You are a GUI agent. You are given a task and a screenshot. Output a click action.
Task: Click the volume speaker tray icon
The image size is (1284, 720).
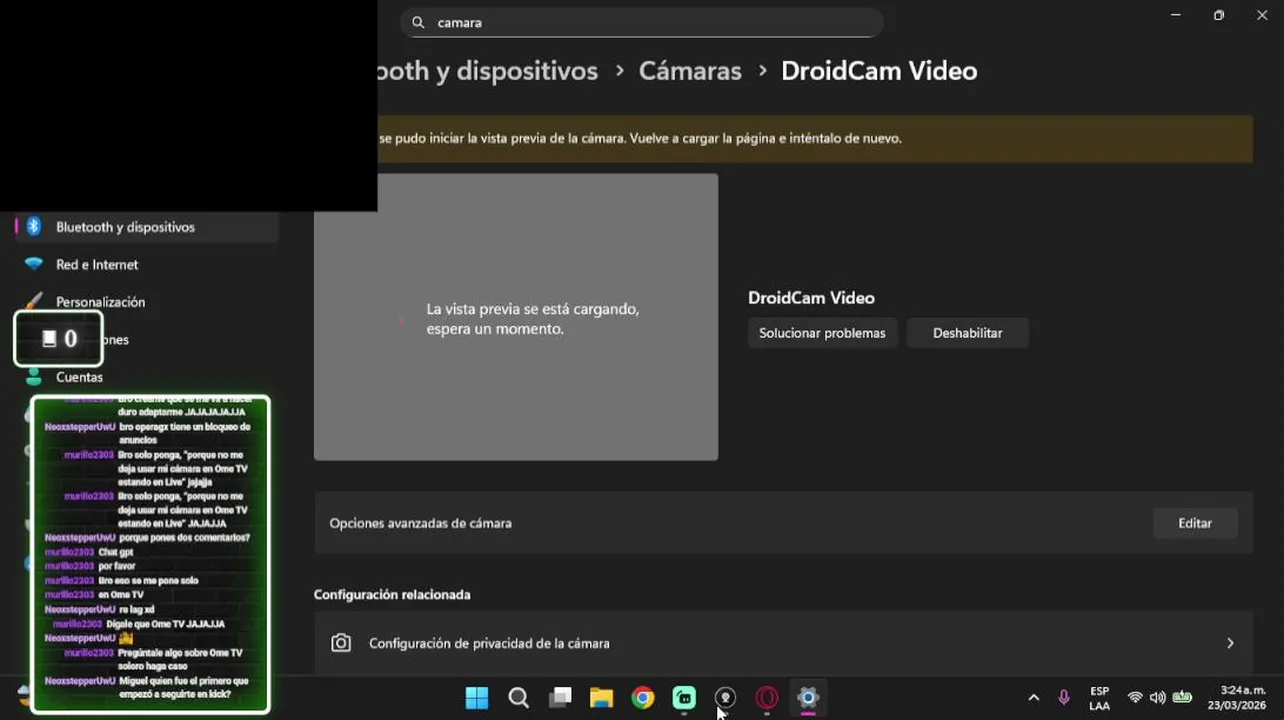point(1158,698)
